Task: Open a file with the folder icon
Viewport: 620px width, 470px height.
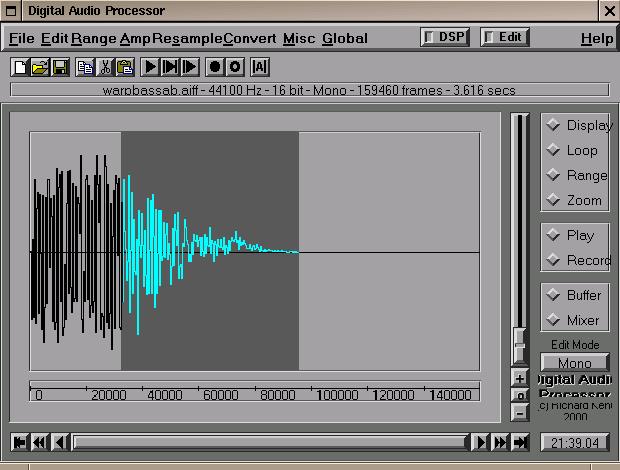Action: pos(40,67)
